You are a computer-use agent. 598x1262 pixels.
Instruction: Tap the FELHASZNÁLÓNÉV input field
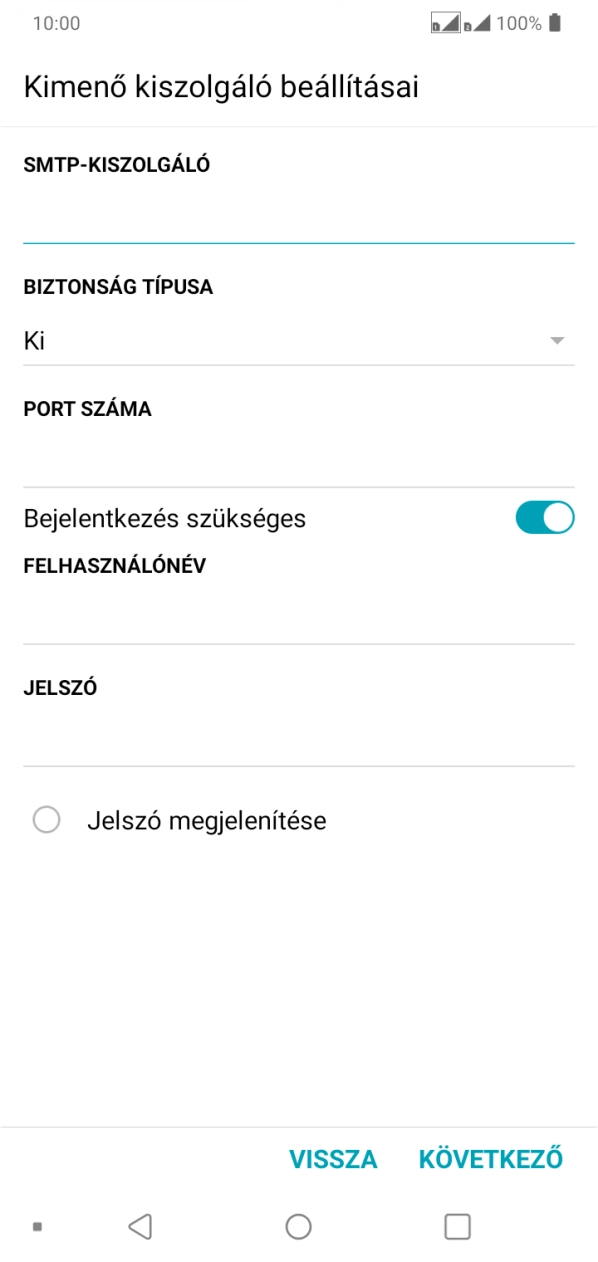coord(299,610)
